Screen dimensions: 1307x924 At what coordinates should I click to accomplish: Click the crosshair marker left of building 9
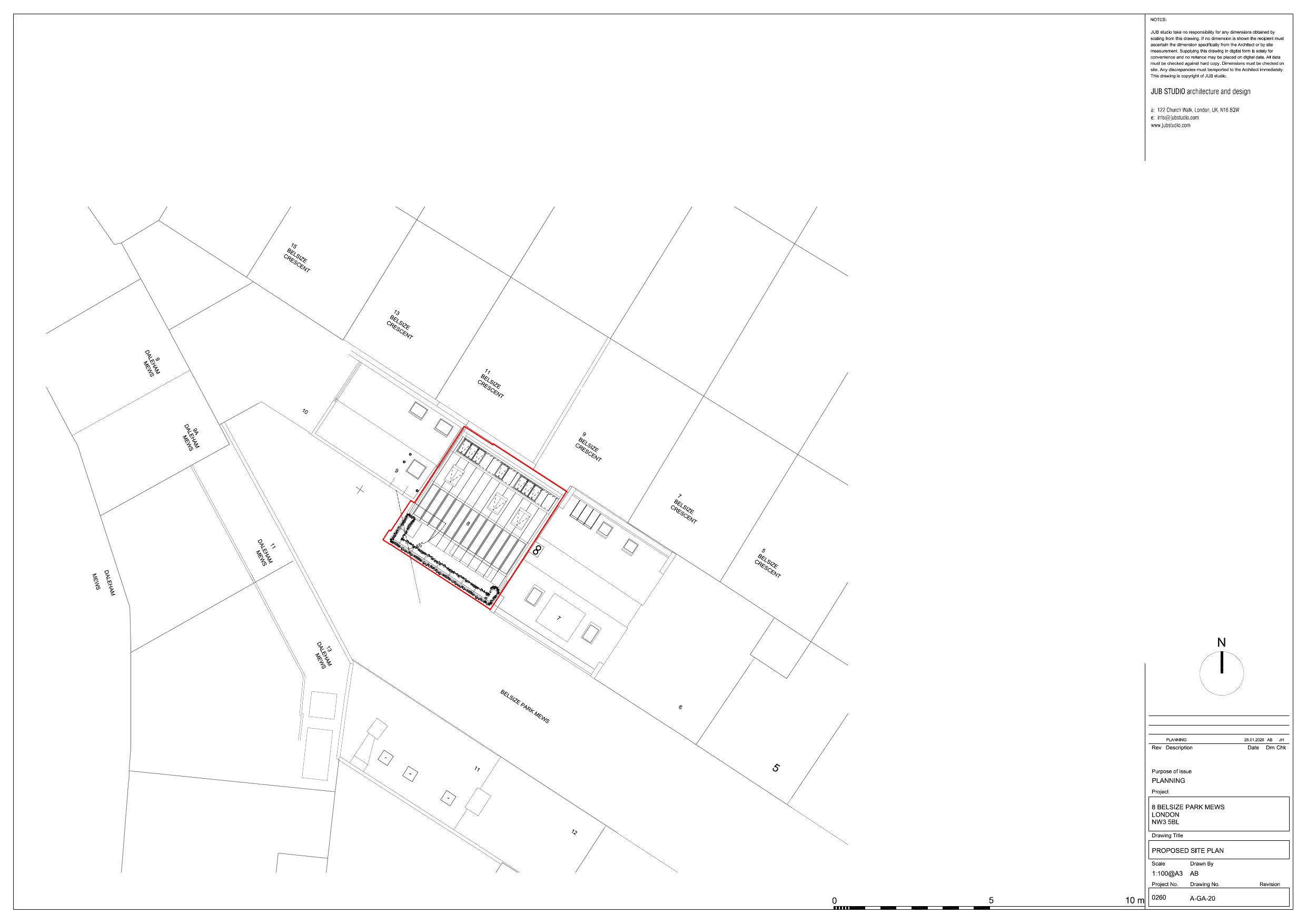click(x=360, y=489)
